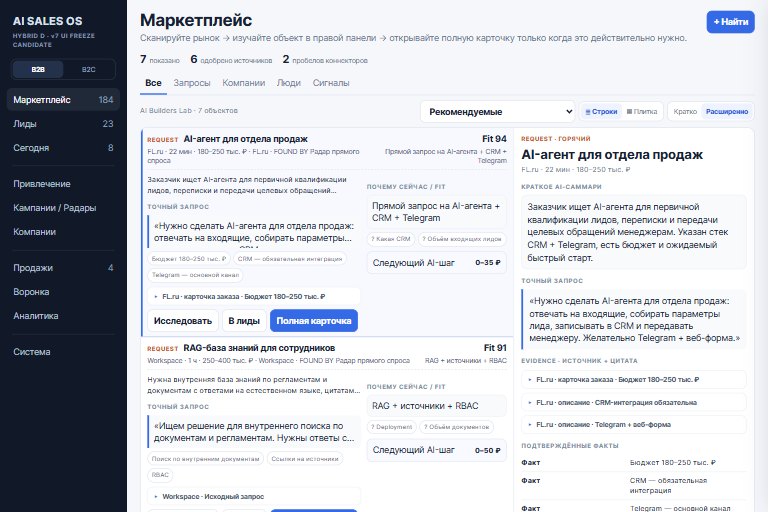Open Система in the sidebar
The width and height of the screenshot is (768, 512).
click(63, 352)
